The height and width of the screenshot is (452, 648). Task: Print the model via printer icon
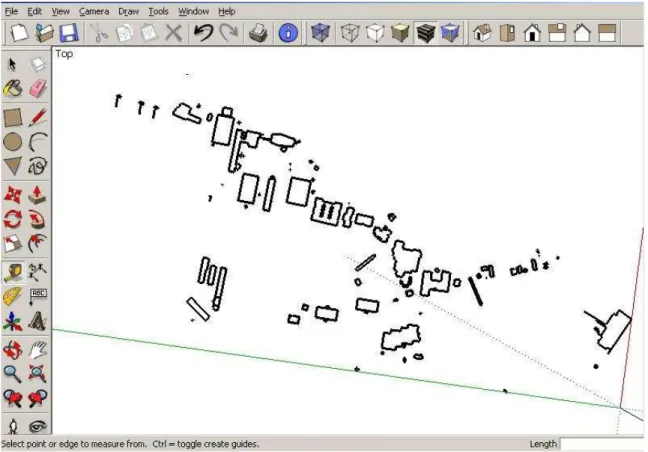[x=258, y=33]
